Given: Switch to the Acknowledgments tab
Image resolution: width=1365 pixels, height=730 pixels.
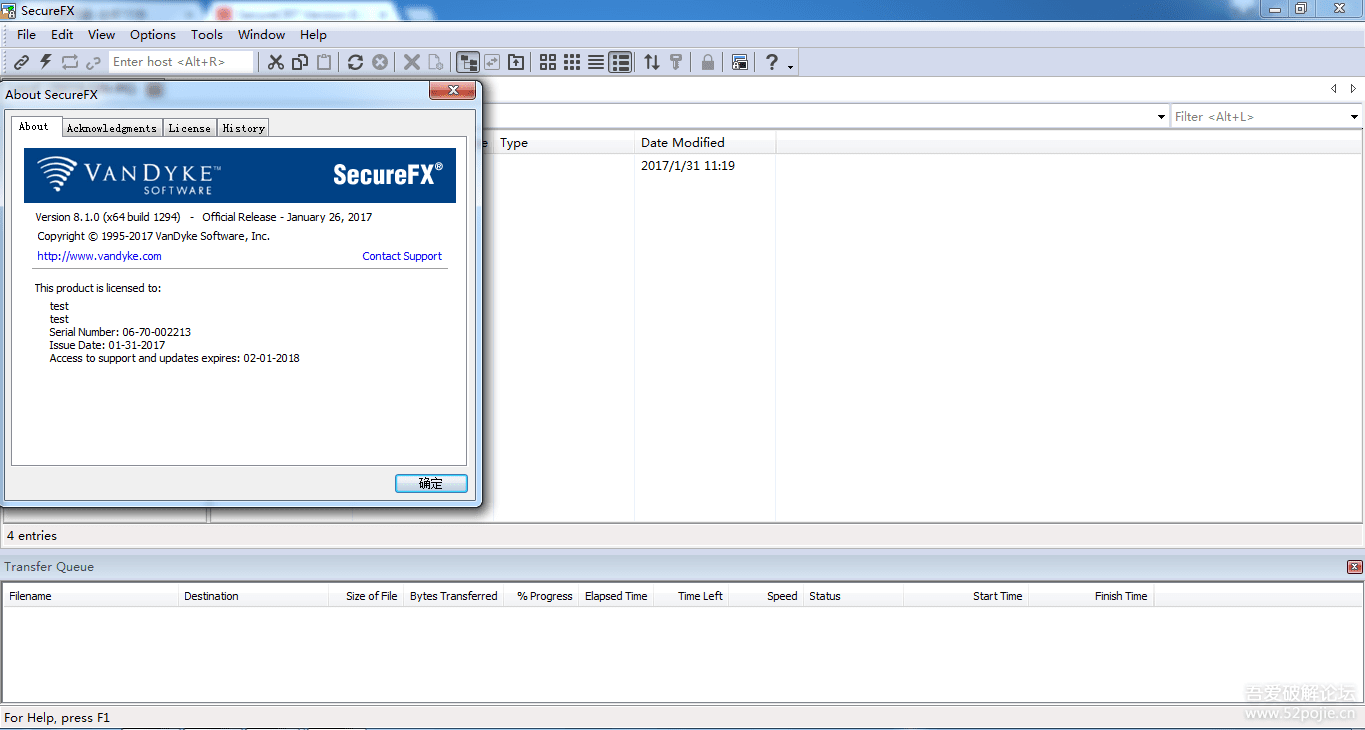Looking at the screenshot, I should coord(112,128).
